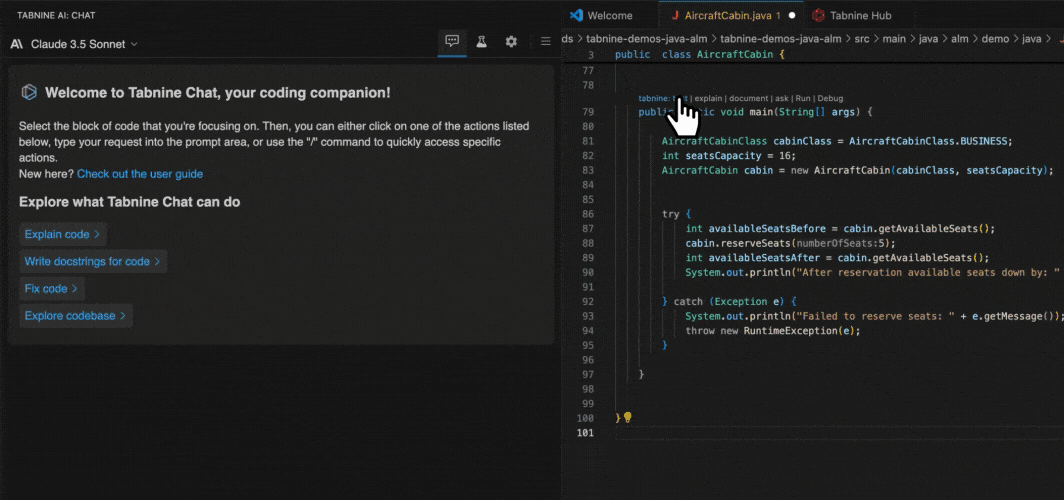Open the chat speech-bubble tab icon
The width and height of the screenshot is (1064, 500).
452,42
